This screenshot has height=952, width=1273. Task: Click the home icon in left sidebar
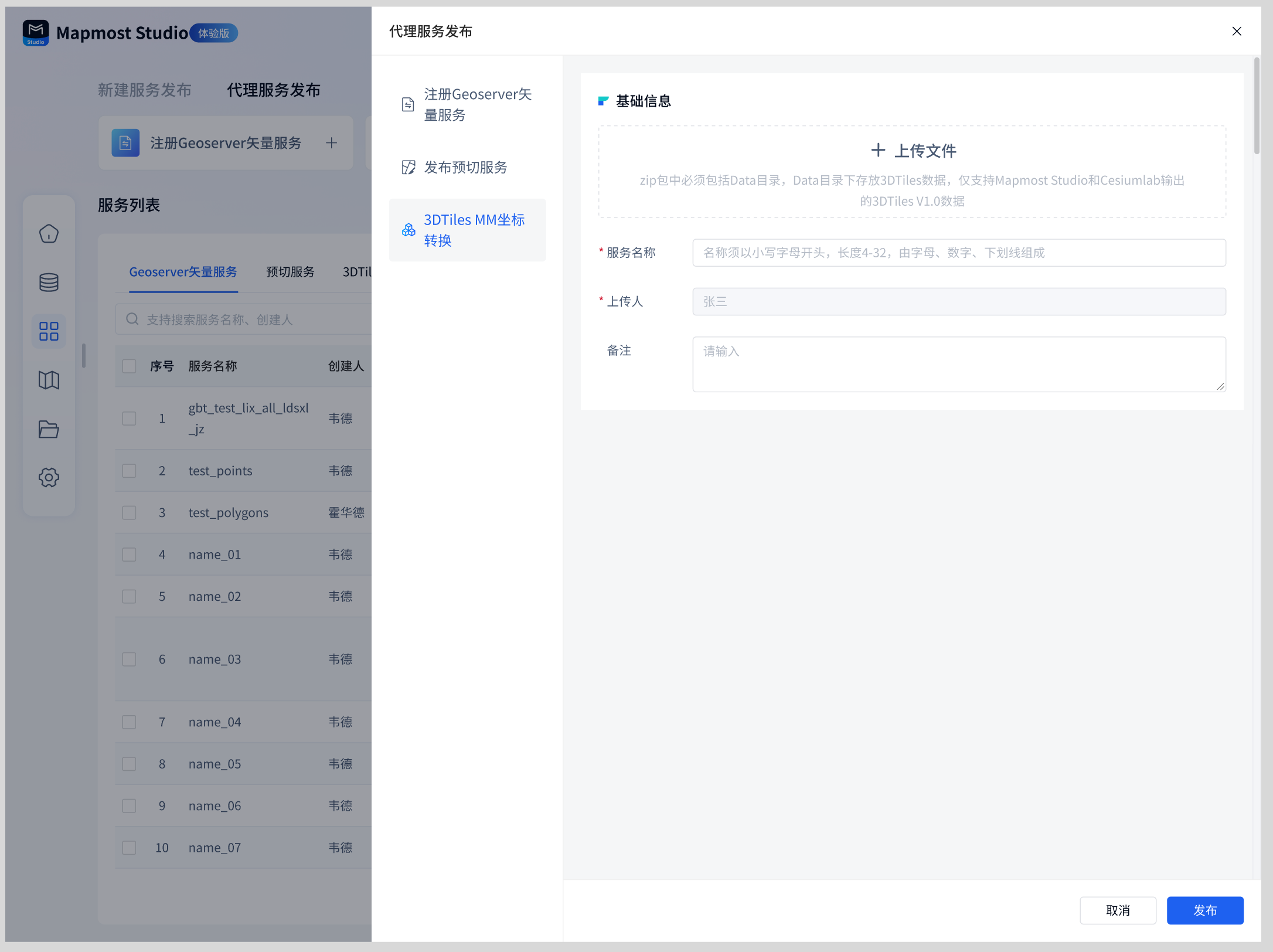point(49,234)
